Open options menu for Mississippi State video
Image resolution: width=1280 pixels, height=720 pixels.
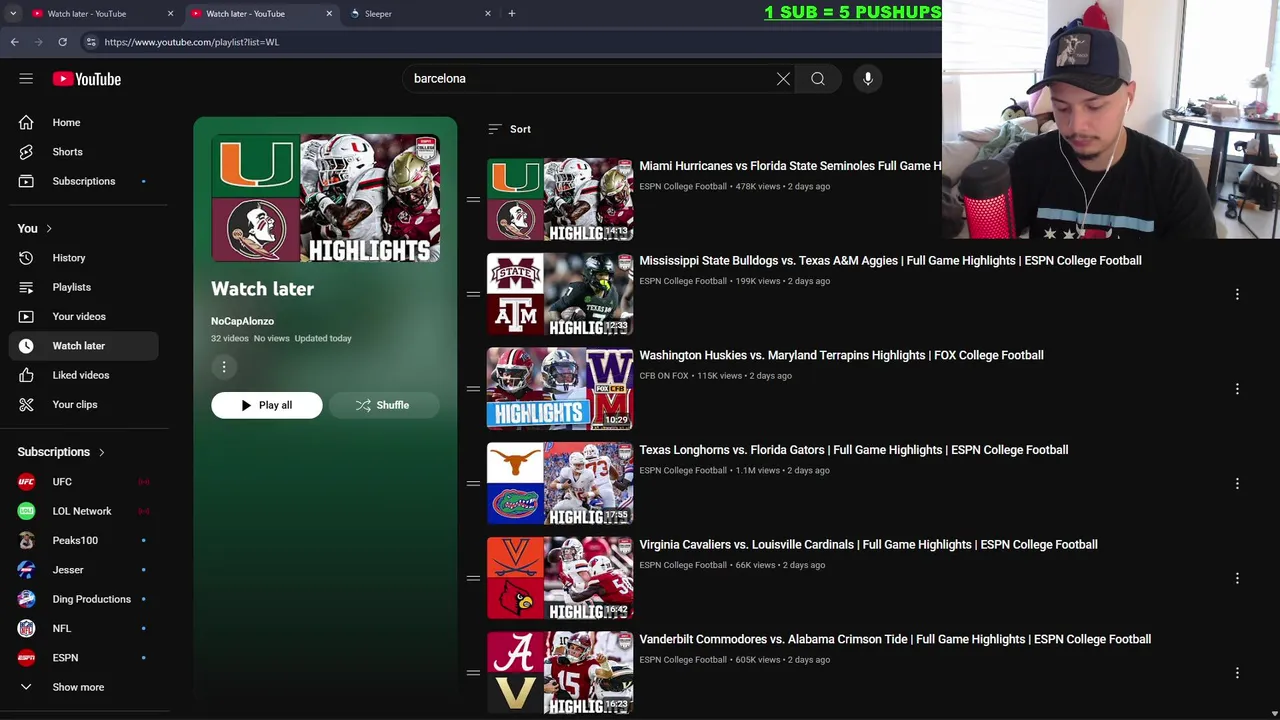(1237, 294)
